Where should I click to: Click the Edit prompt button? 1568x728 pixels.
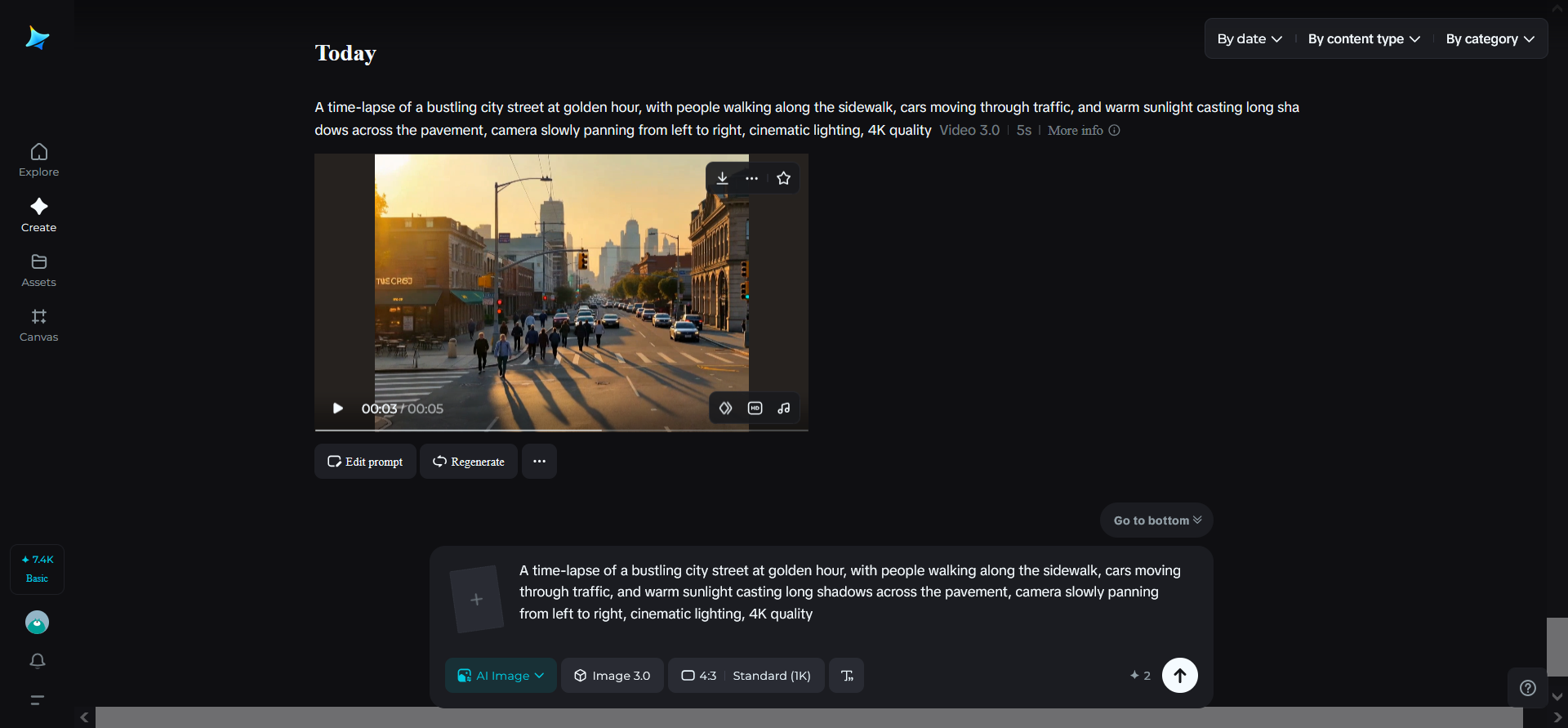click(x=365, y=462)
